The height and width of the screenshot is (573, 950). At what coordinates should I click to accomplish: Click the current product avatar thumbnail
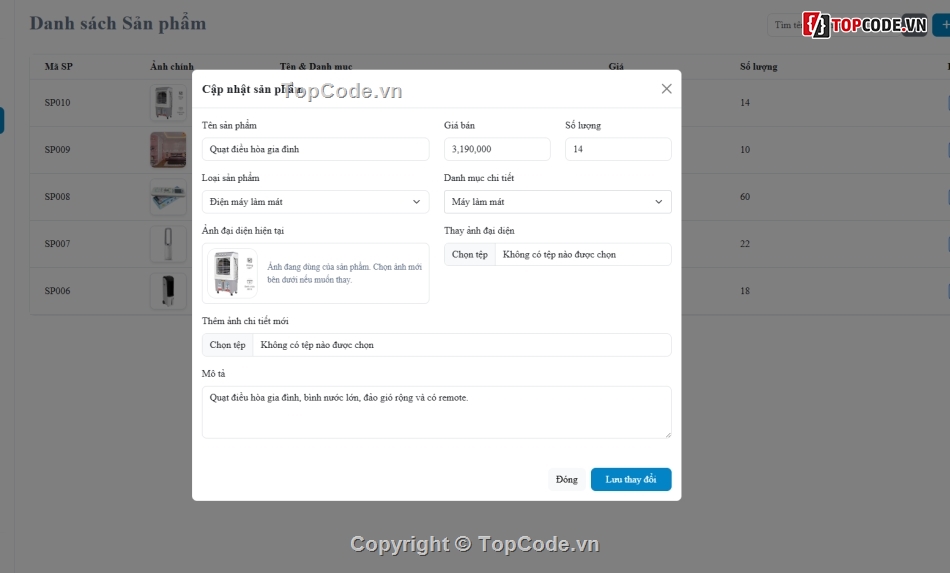click(x=233, y=273)
